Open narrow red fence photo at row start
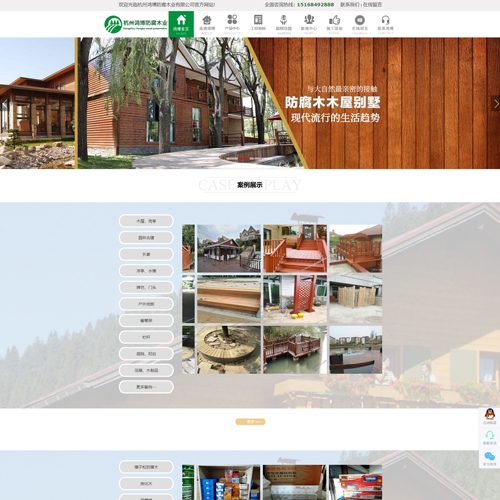 point(188,248)
